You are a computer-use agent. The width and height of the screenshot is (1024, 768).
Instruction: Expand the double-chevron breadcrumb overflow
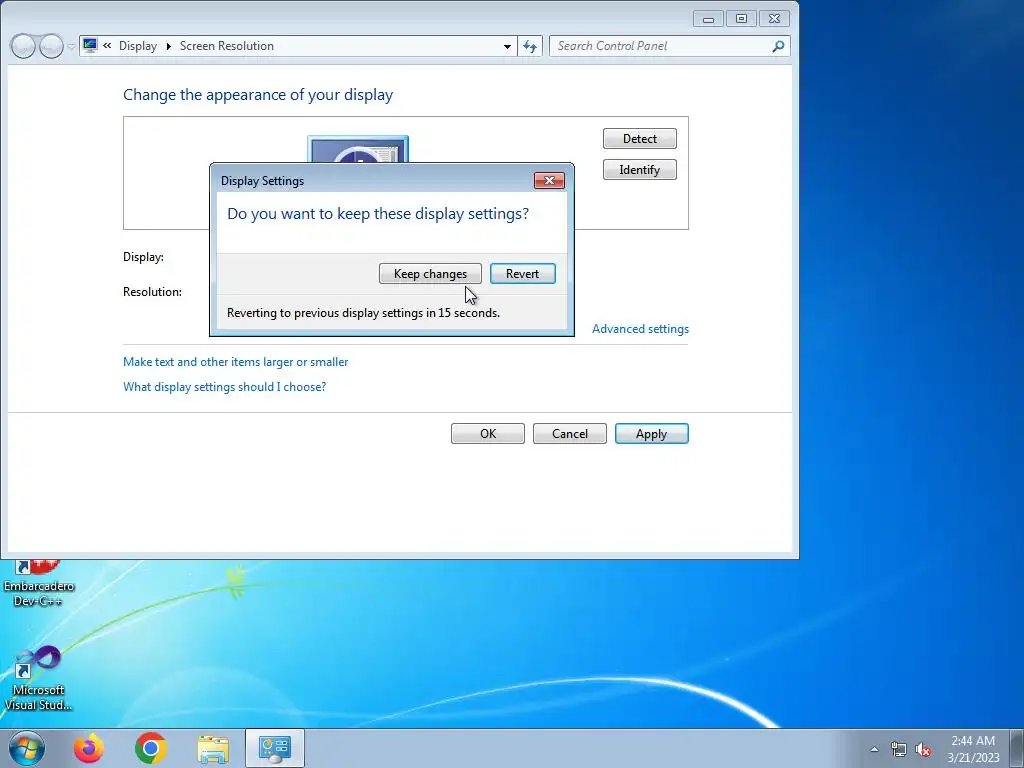click(107, 46)
